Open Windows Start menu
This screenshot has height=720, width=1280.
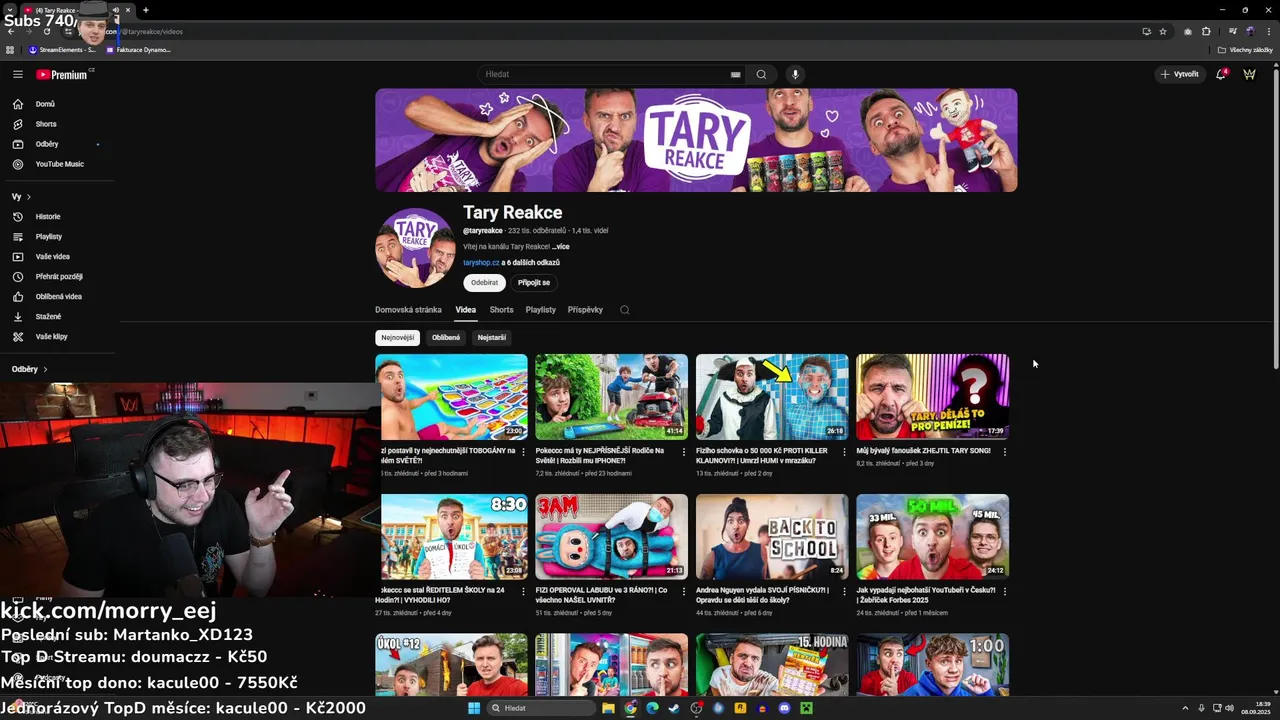[474, 708]
